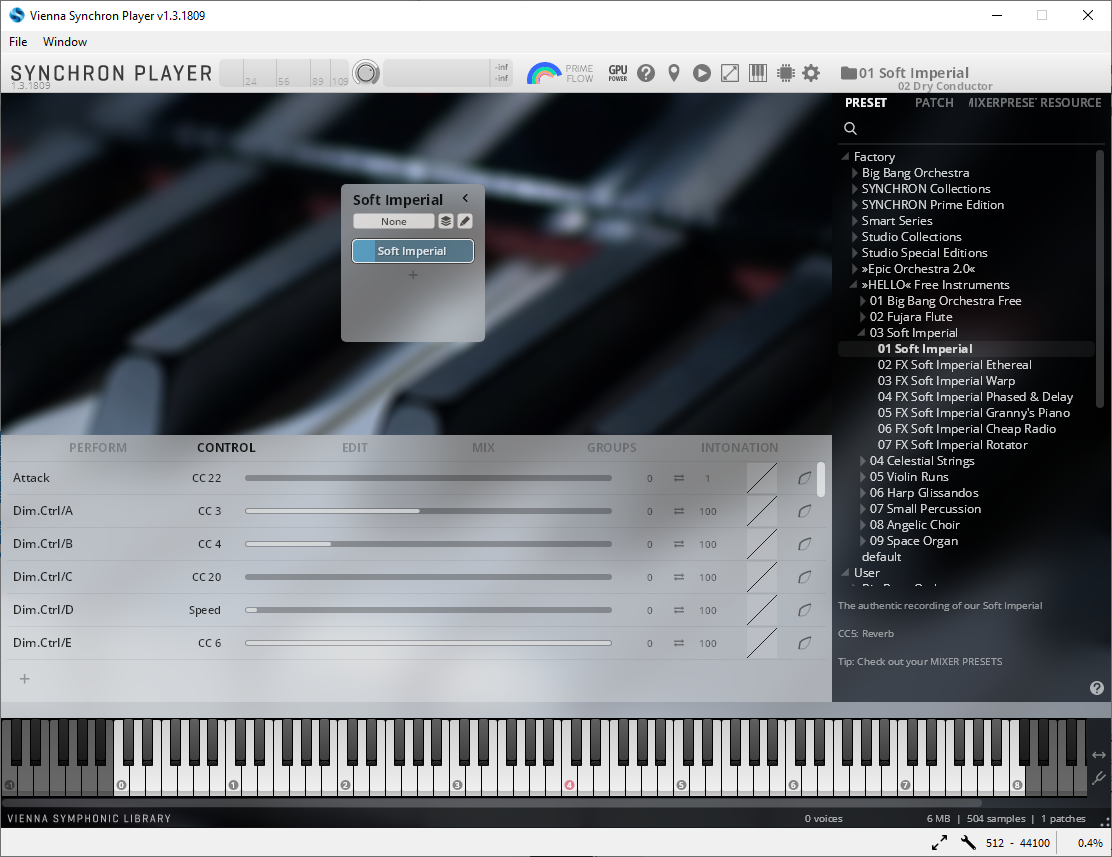1112x857 pixels.
Task: Expand SYNCHRON Collections folder
Action: point(855,189)
